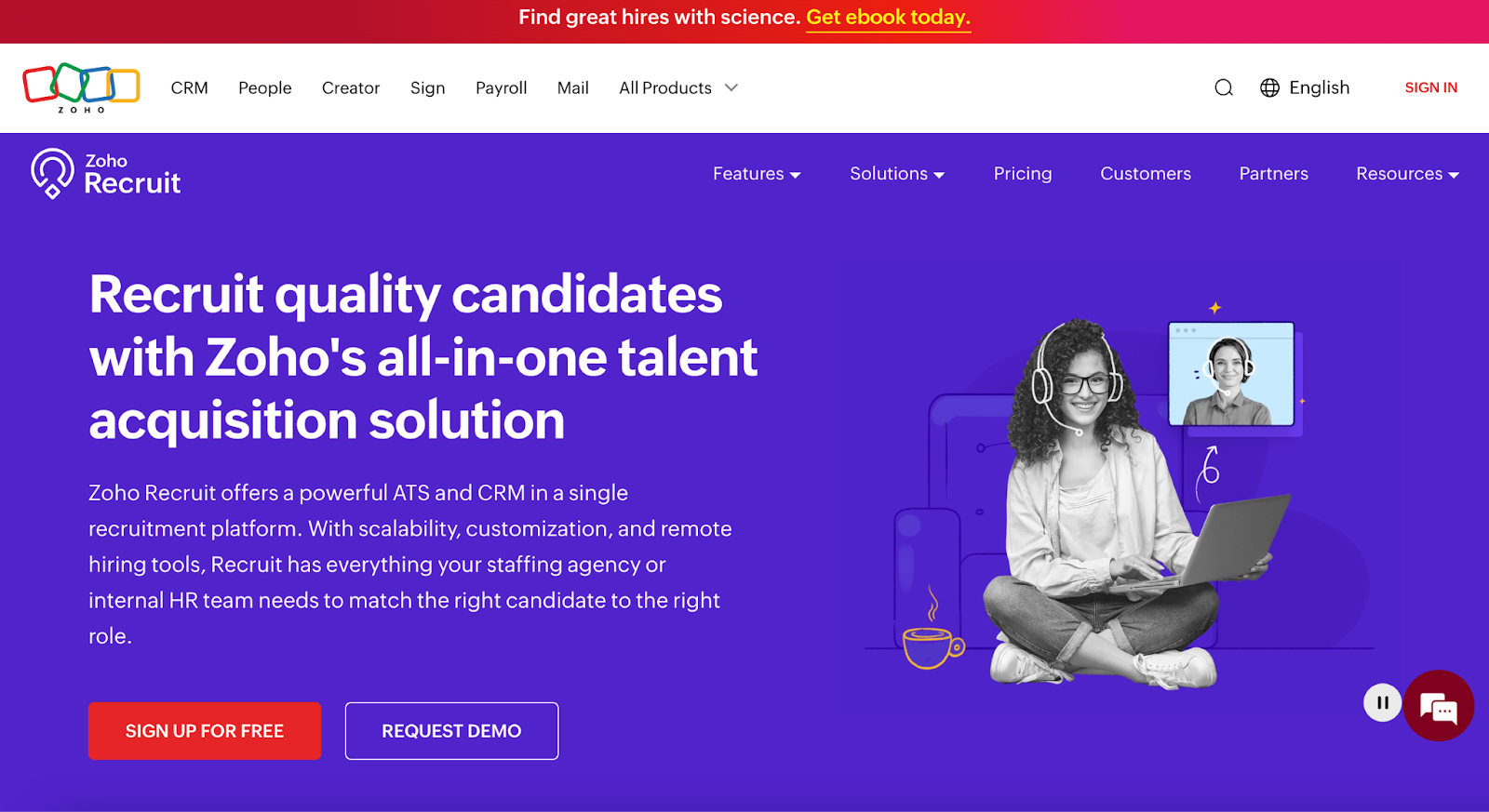1489x812 pixels.
Task: Click the Zoho Recruit logo
Action: coord(105,173)
